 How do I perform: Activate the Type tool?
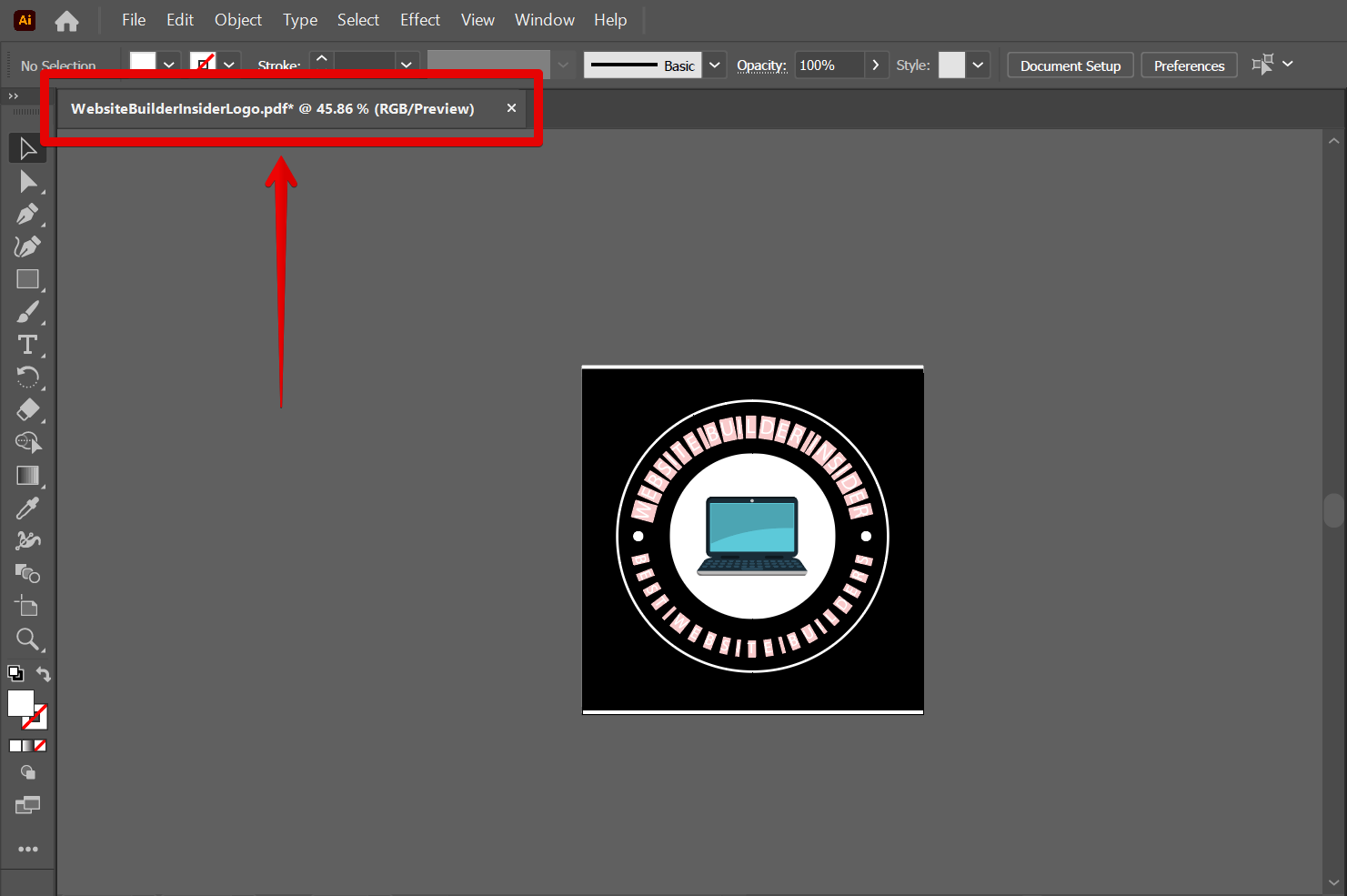point(27,344)
